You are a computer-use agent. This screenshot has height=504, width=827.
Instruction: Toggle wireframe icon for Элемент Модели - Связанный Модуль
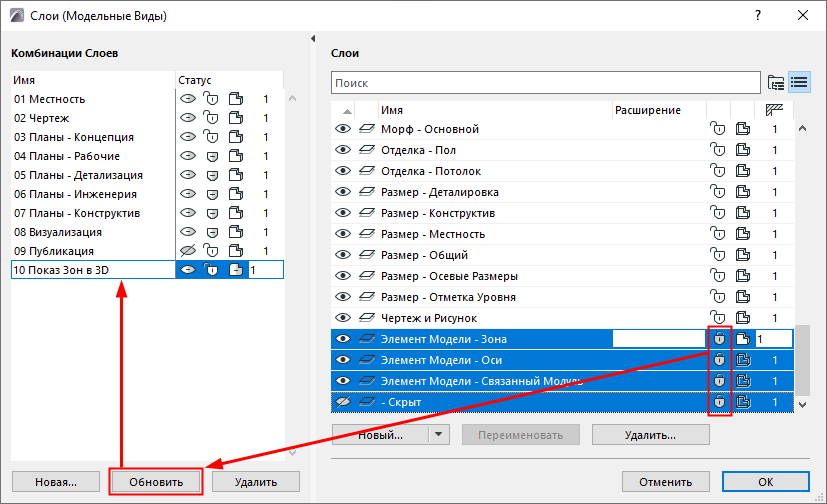click(x=743, y=381)
